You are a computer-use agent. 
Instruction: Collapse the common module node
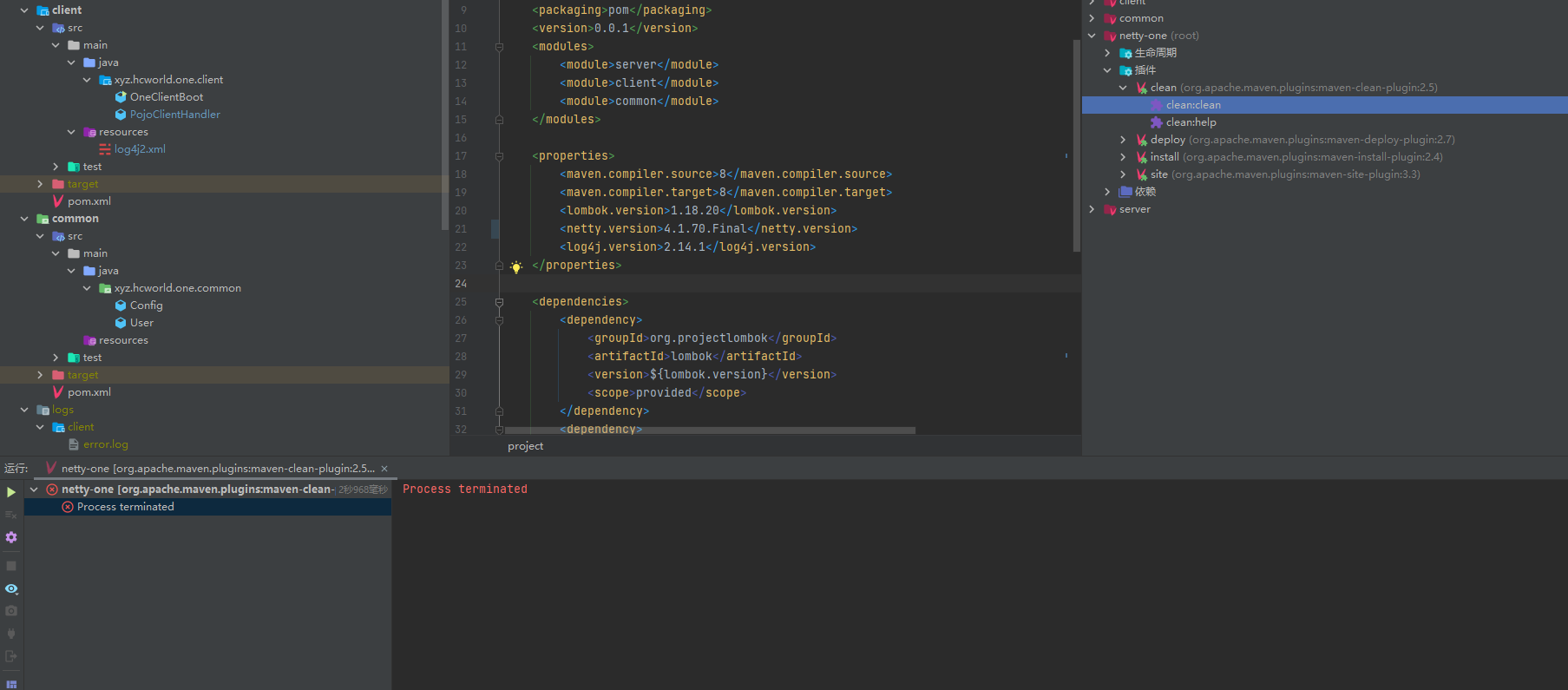pos(24,219)
